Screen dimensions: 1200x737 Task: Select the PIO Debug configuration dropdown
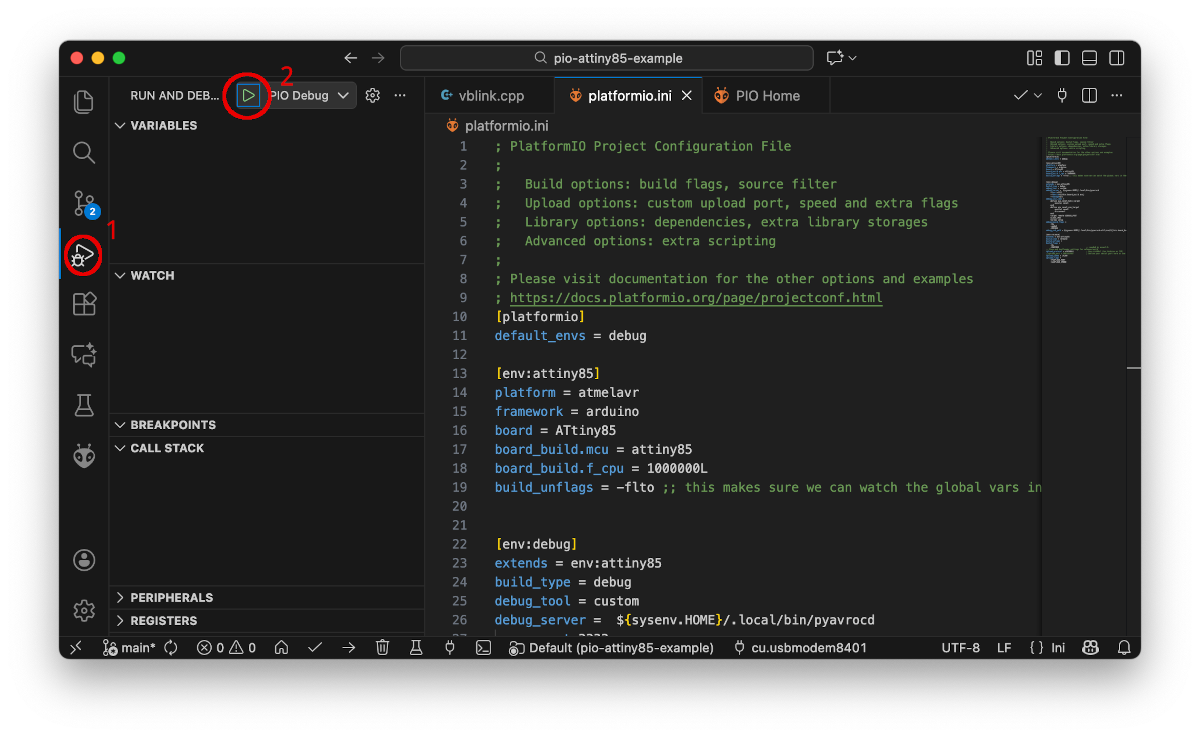point(309,96)
